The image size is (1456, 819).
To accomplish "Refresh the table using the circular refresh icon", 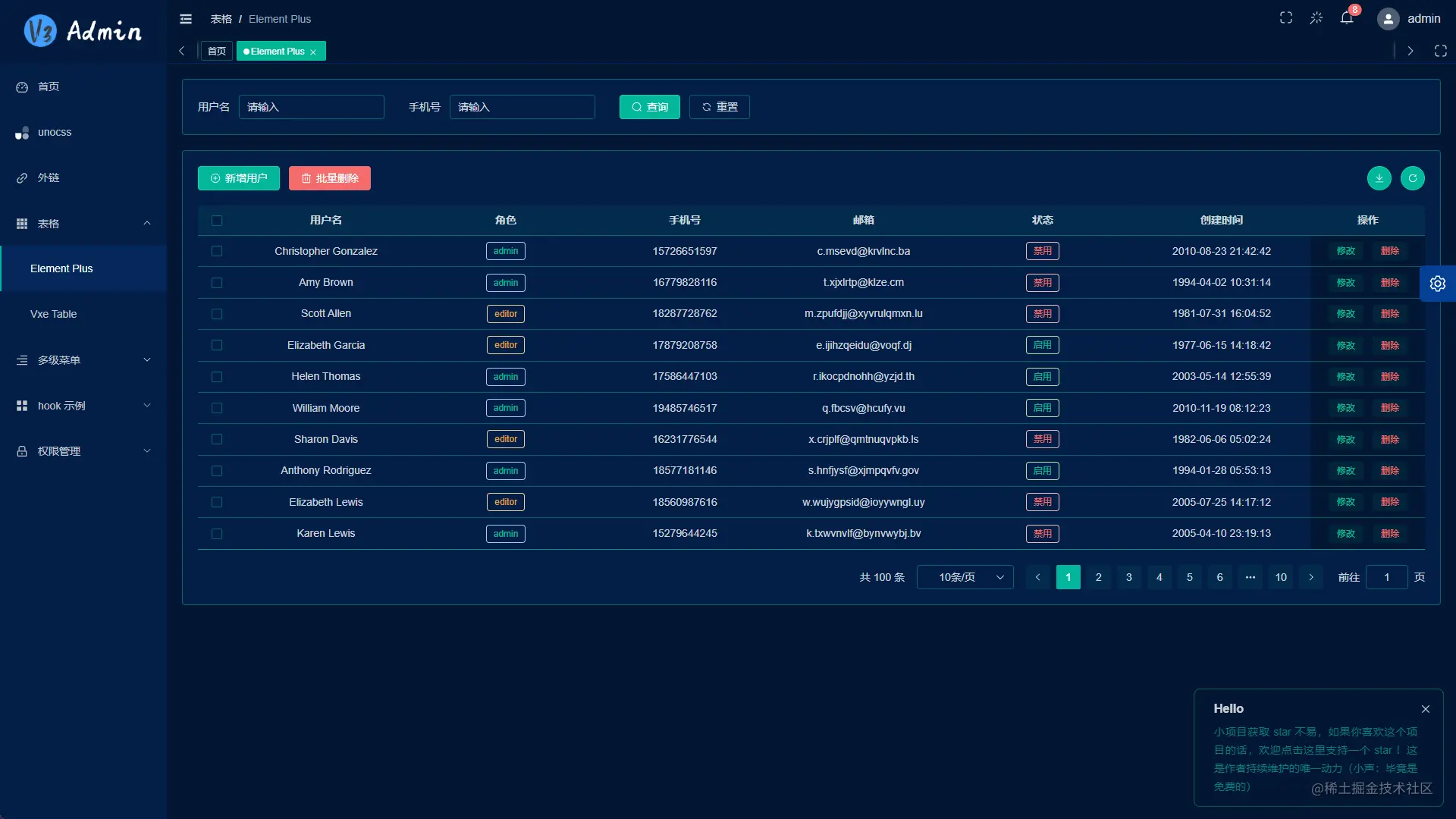I will (x=1413, y=178).
